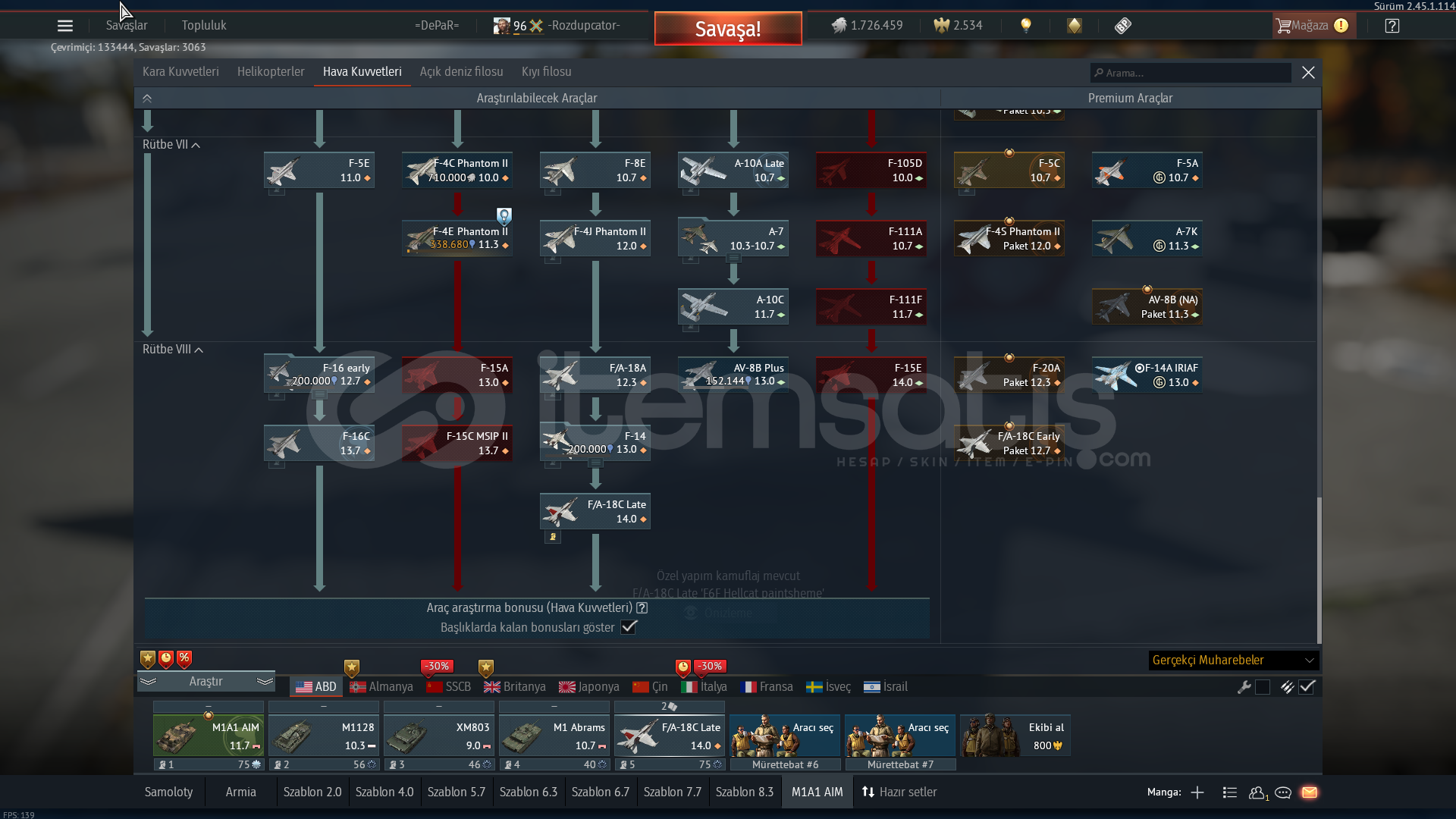
Task: Open the hamburger main menu
Action: [65, 26]
